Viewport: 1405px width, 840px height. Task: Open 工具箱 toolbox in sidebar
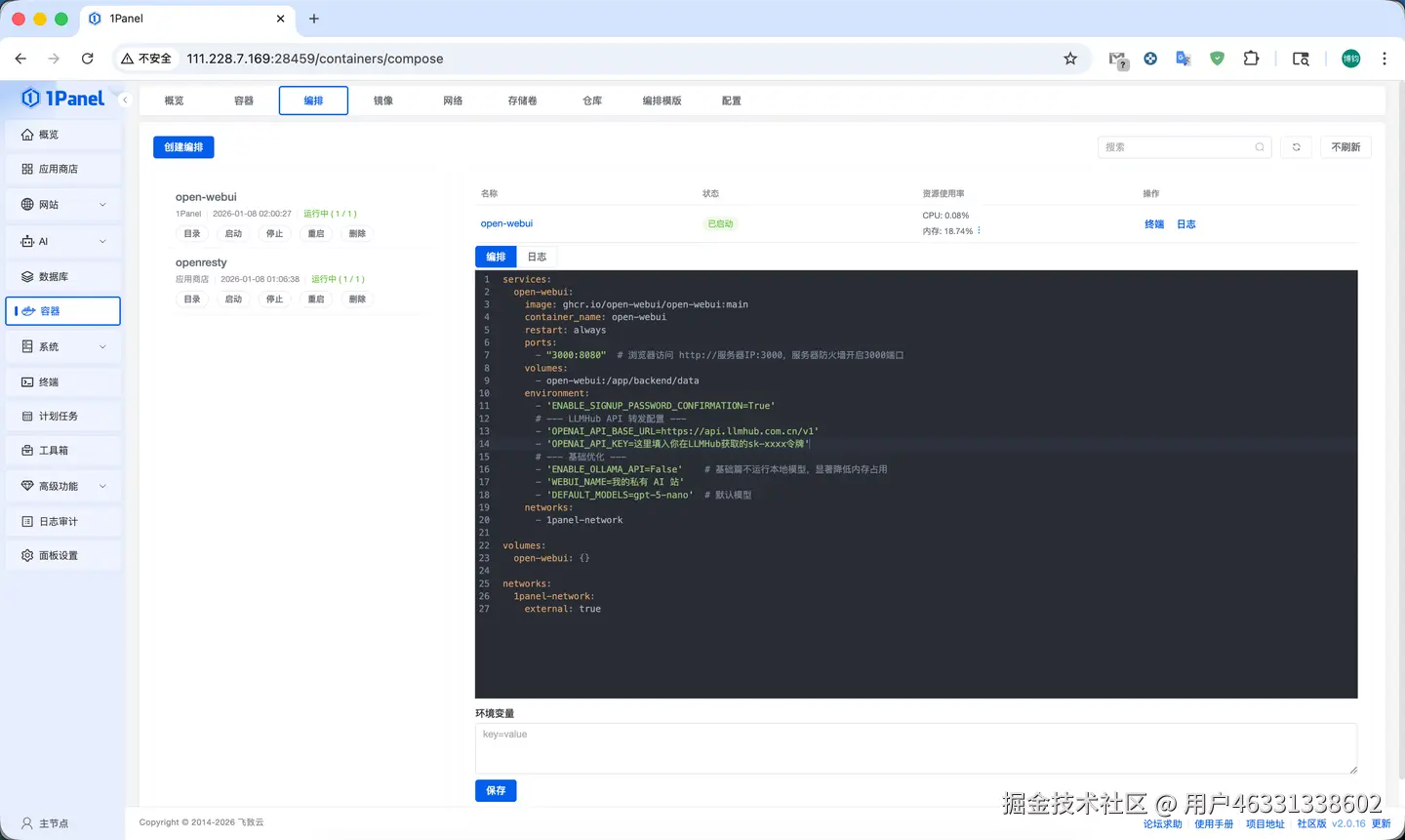click(x=63, y=451)
